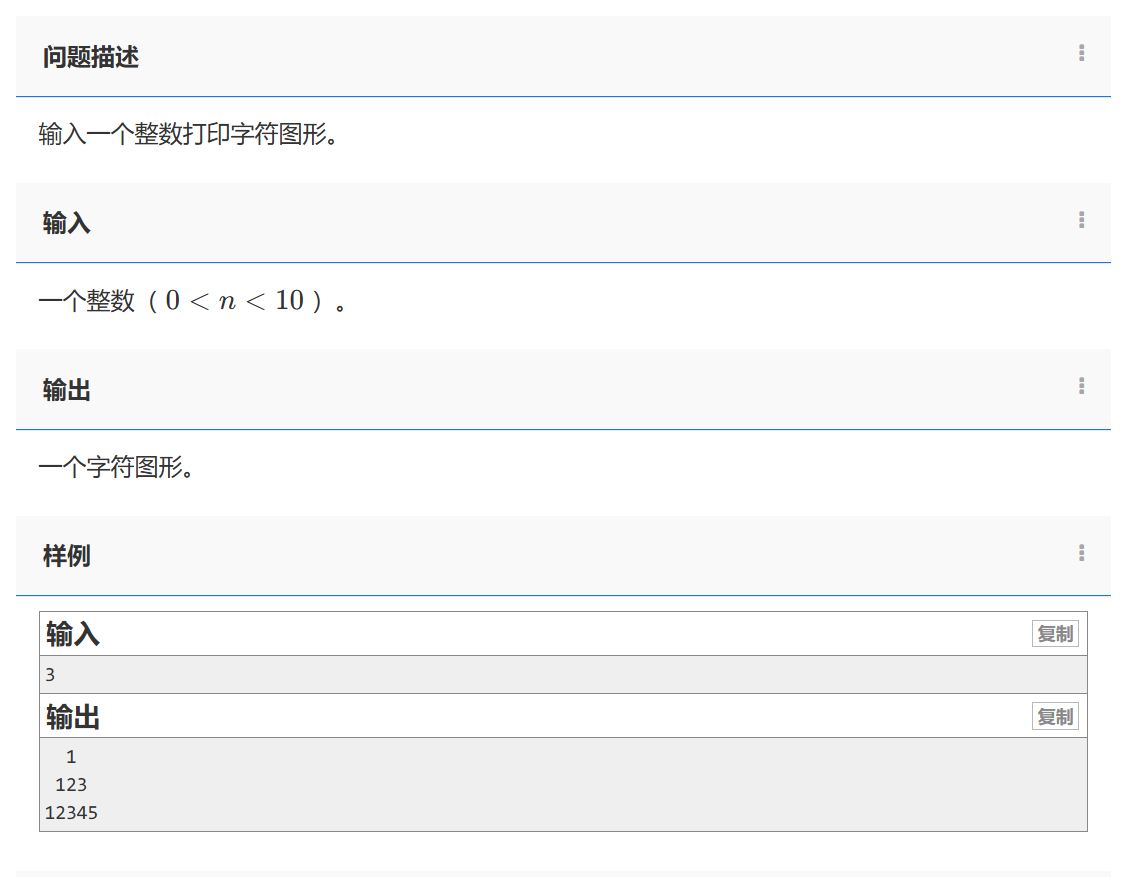Screen dimensions: 1128x877
Task: Select the sample input value 3
Action: pyautogui.click(x=47, y=674)
